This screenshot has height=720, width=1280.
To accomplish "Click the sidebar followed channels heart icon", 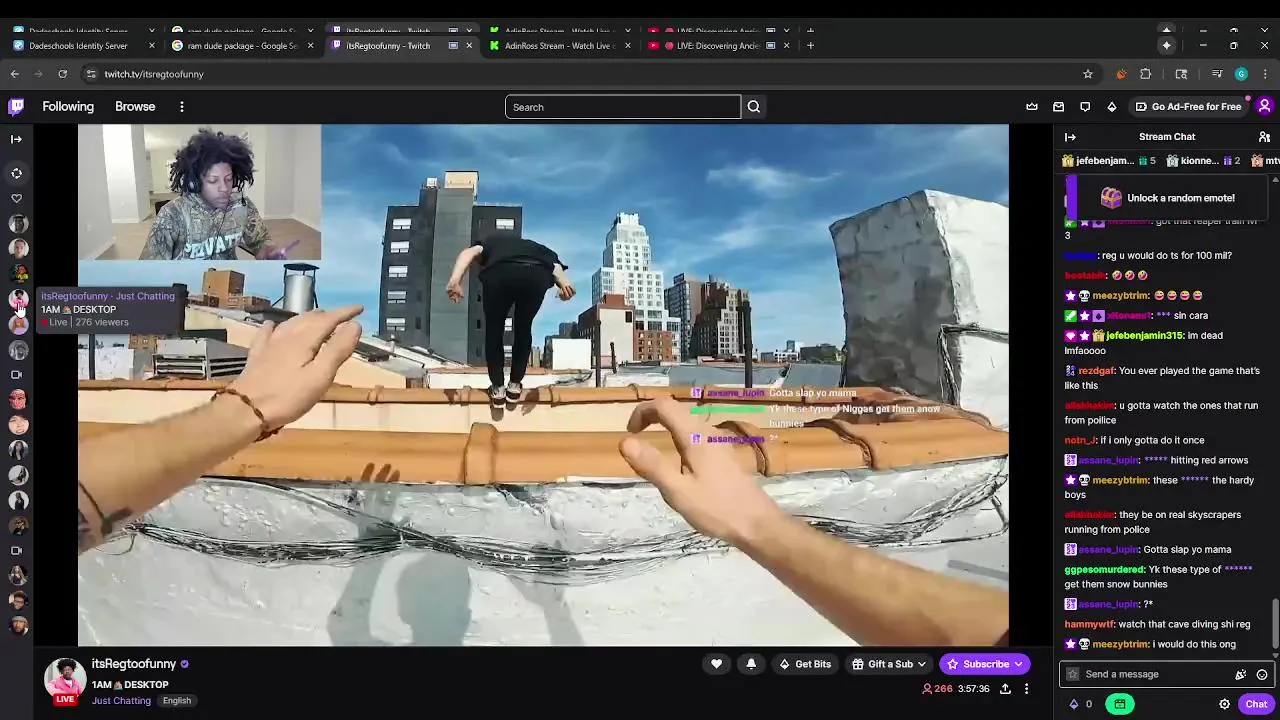I will pyautogui.click(x=16, y=198).
